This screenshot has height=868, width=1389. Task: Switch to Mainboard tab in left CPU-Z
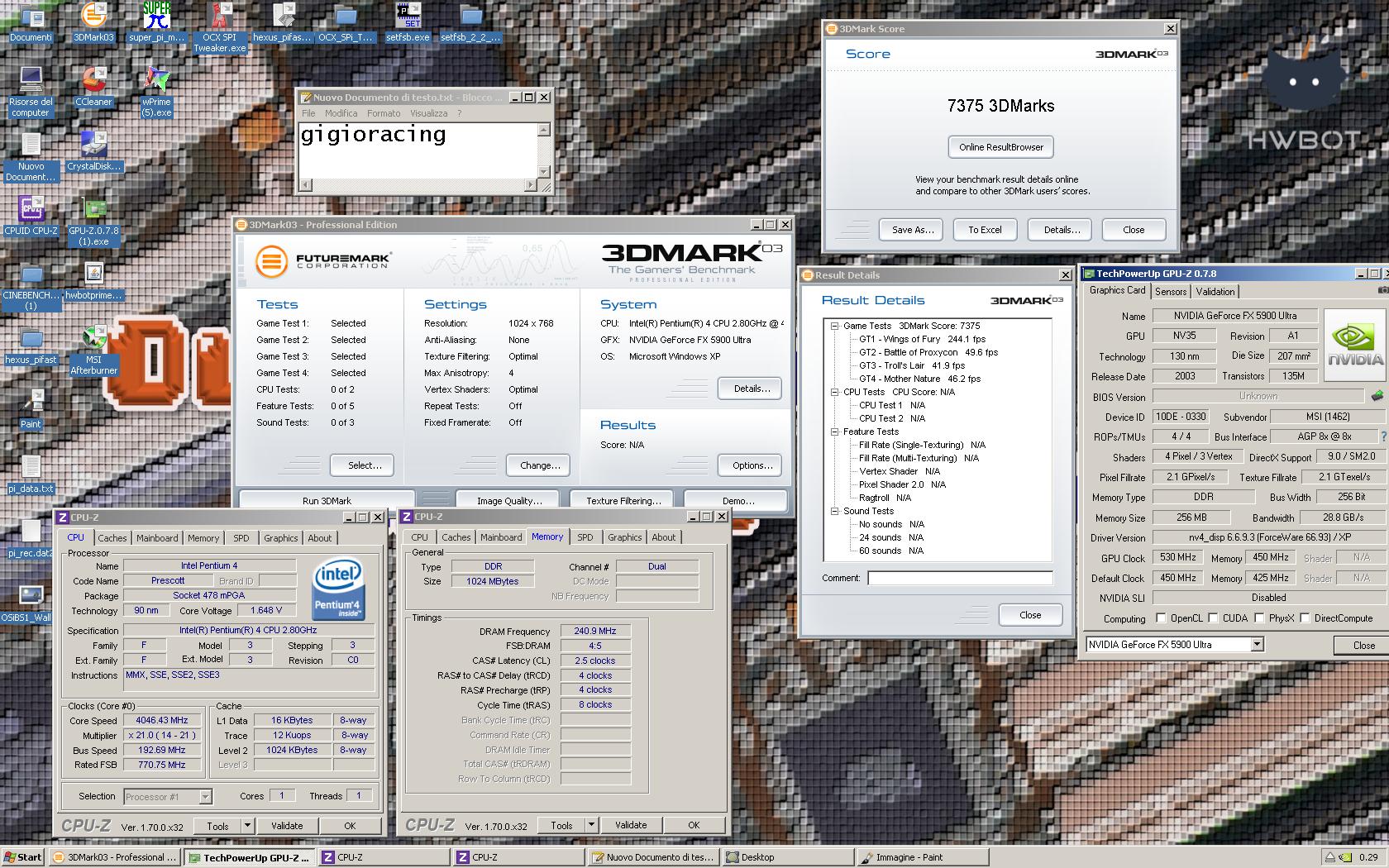click(x=157, y=538)
